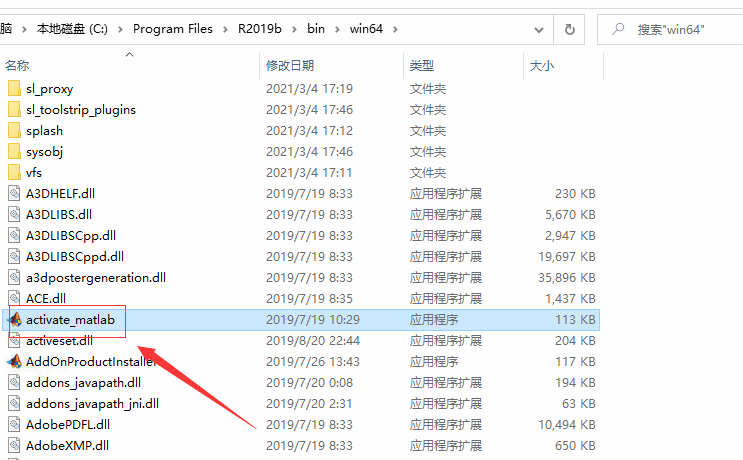Select the A3DLIBS.dll file name
The image size is (743, 460).
coord(59,214)
